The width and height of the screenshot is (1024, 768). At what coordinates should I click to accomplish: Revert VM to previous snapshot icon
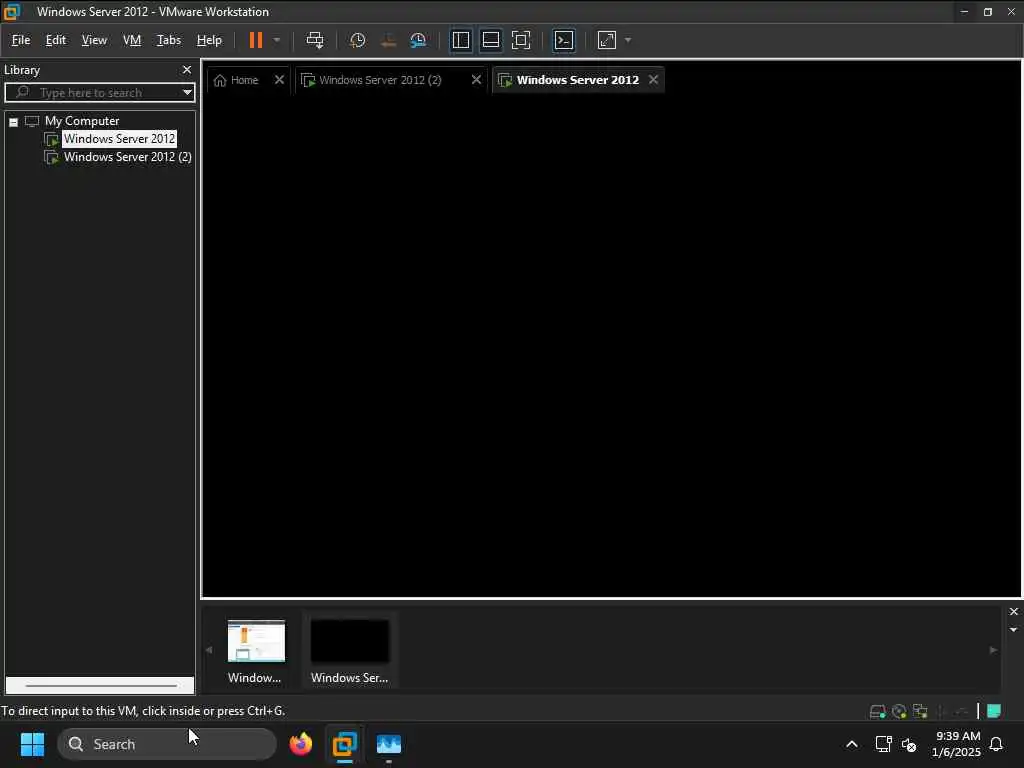[388, 40]
